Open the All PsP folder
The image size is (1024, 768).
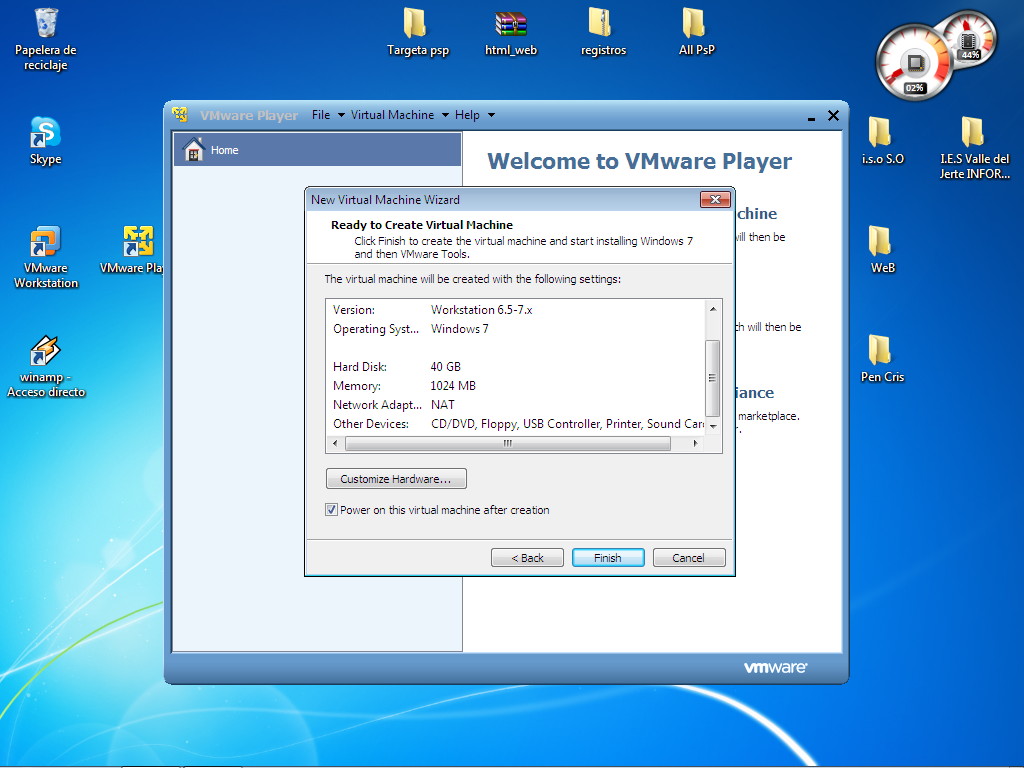tap(696, 24)
